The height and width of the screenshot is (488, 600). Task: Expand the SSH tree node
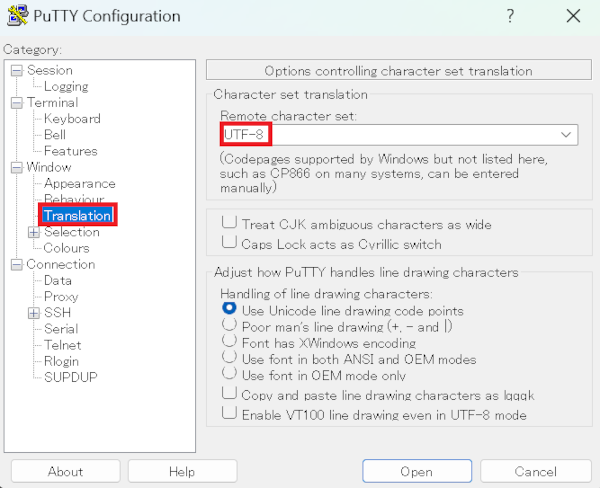pyautogui.click(x=33, y=313)
